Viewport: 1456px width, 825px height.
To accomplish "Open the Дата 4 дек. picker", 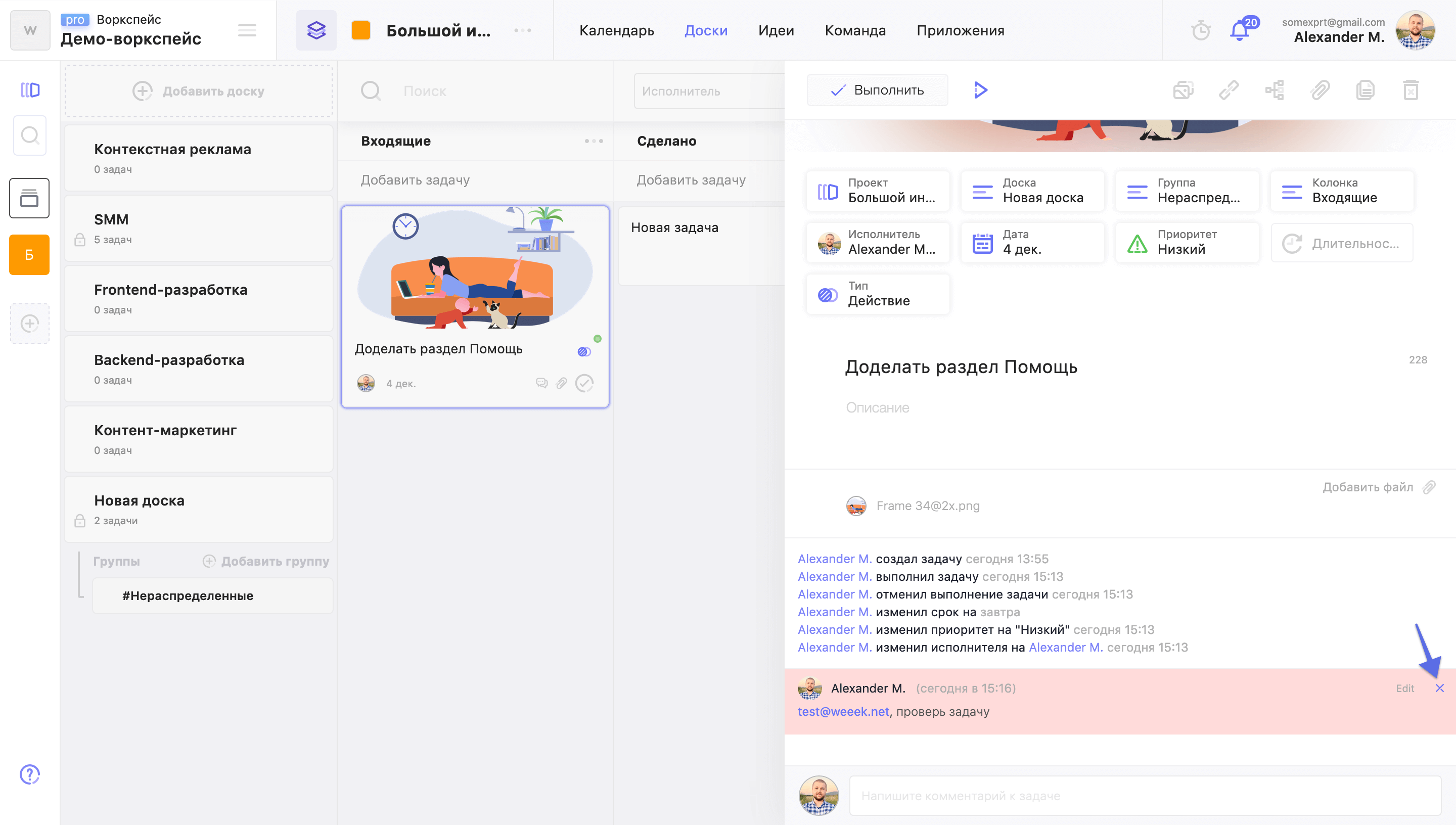I will 1032,243.
